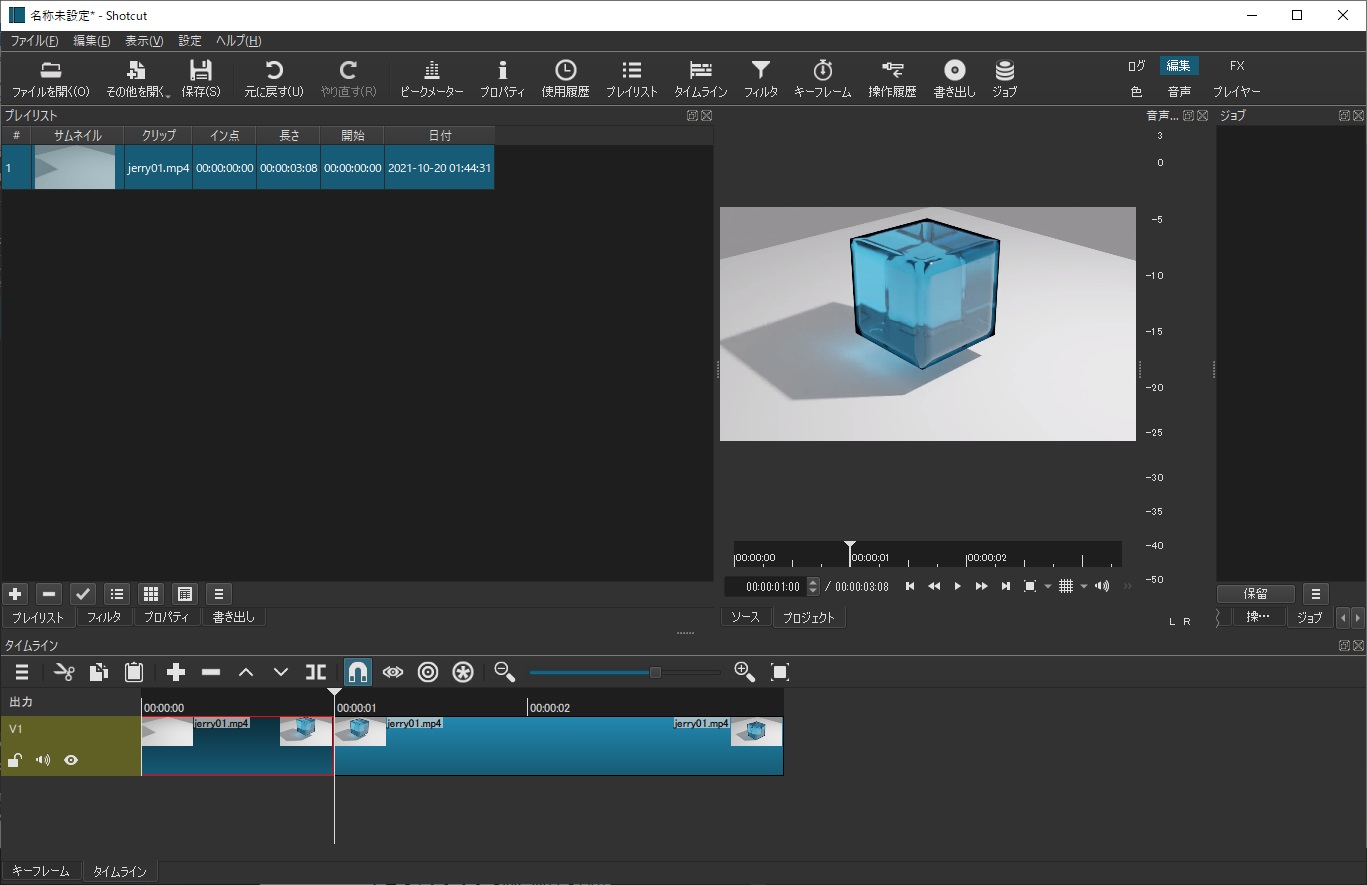Click the タイムライン toolbar icon
Screen dimensions: 1367x885
701,79
